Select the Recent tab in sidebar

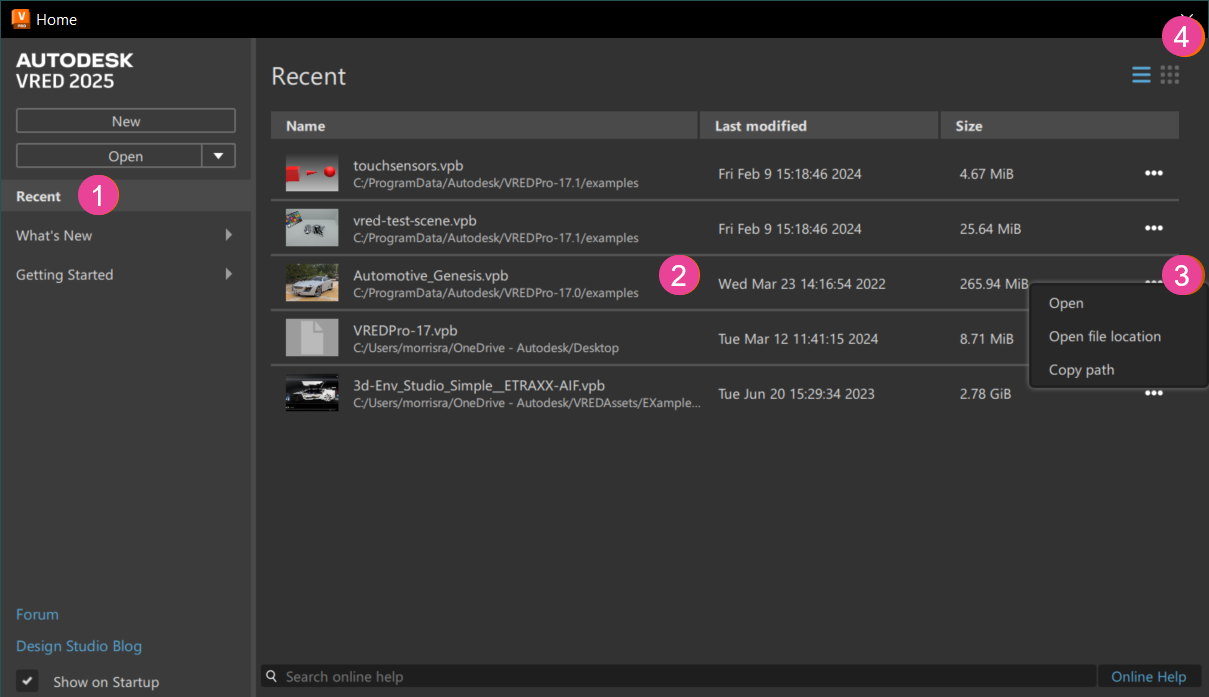click(x=126, y=196)
